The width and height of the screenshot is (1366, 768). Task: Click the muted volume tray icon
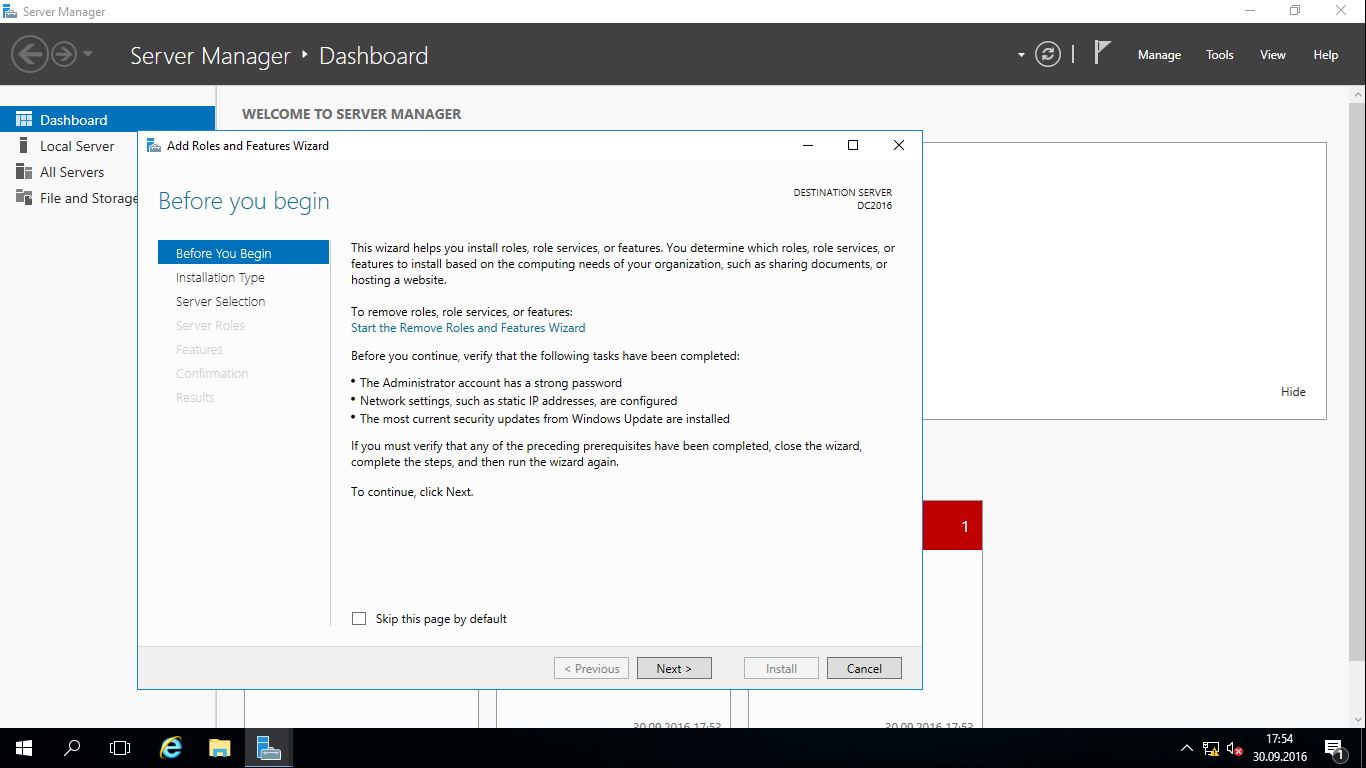pos(1235,748)
